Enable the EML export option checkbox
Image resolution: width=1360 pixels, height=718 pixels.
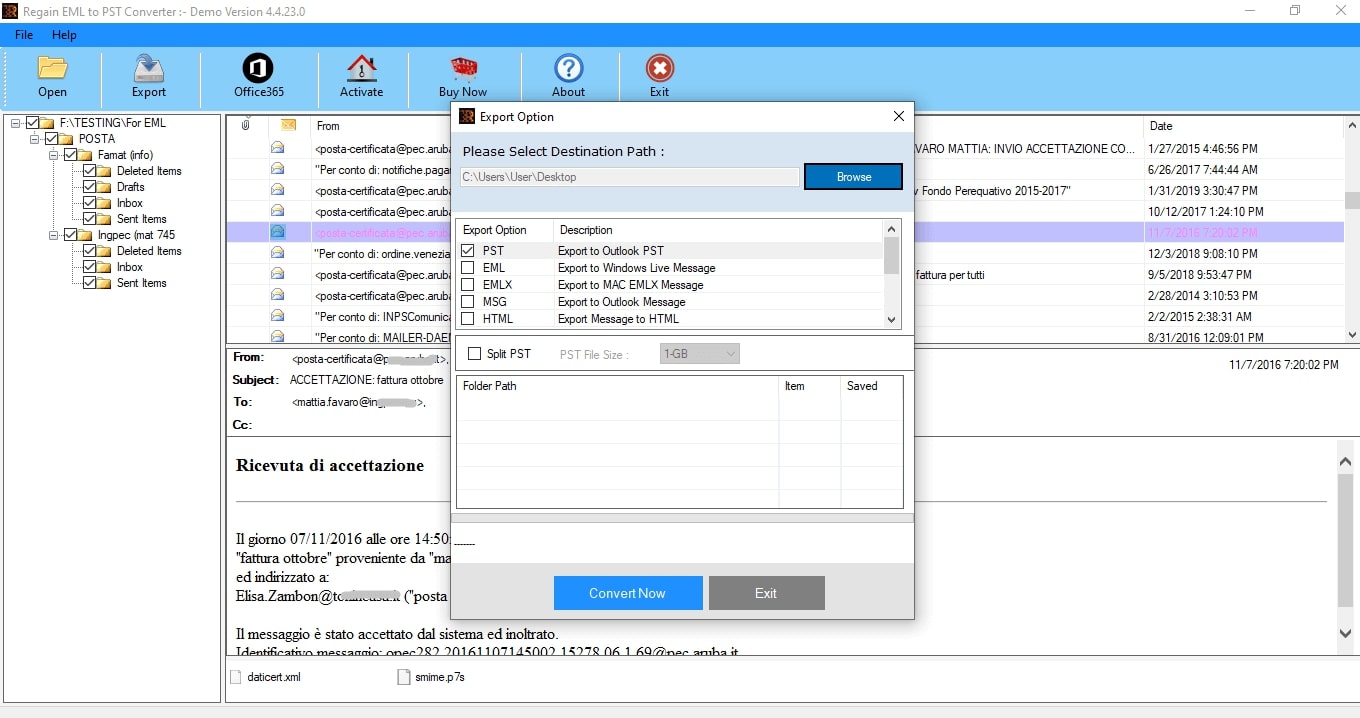pyautogui.click(x=467, y=268)
